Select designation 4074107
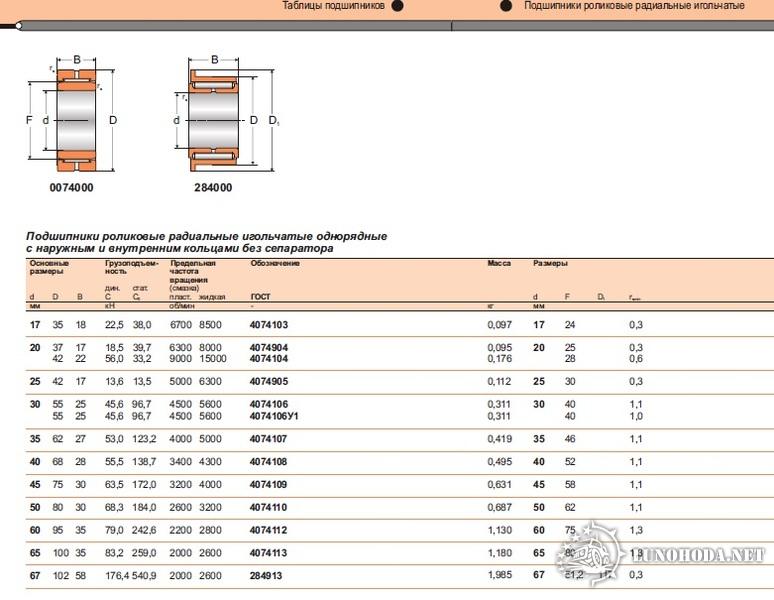The height and width of the screenshot is (600, 774). (x=269, y=439)
